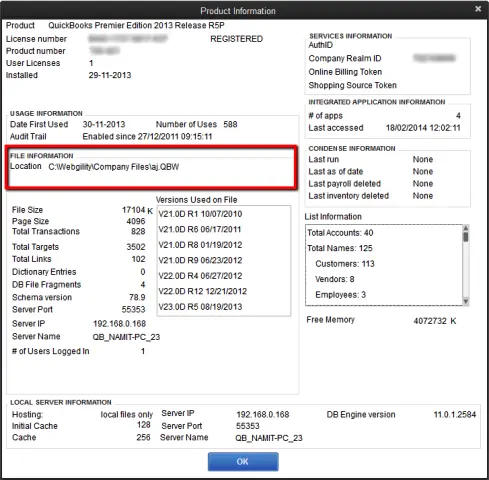The image size is (489, 480).
Task: Click the list scrollbar up arrow
Action: pos(466,228)
